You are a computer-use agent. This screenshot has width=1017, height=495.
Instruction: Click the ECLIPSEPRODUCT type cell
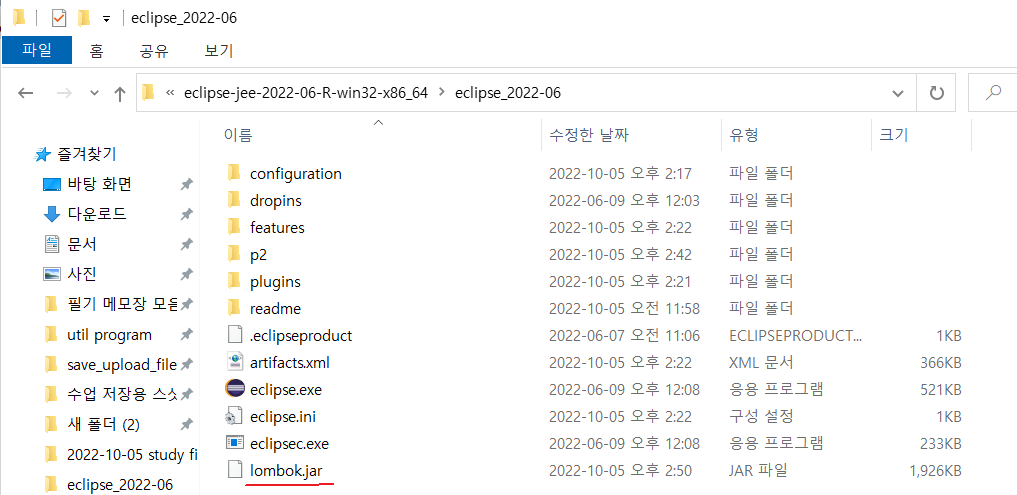[x=796, y=336]
